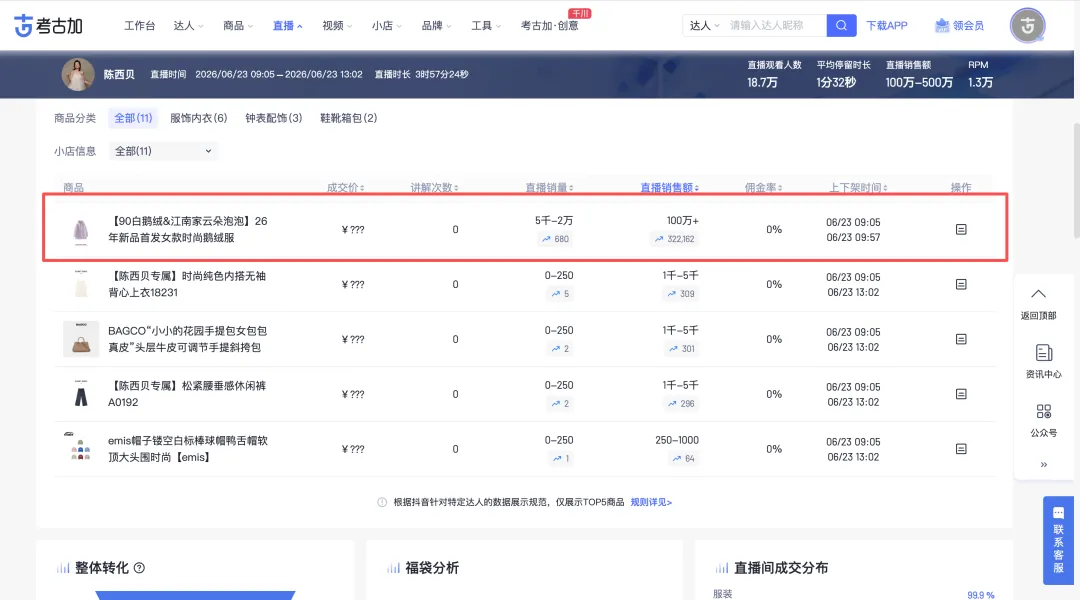Image resolution: width=1080 pixels, height=600 pixels.
Task: Open details icon for 鹅绒服 row
Action: [961, 229]
